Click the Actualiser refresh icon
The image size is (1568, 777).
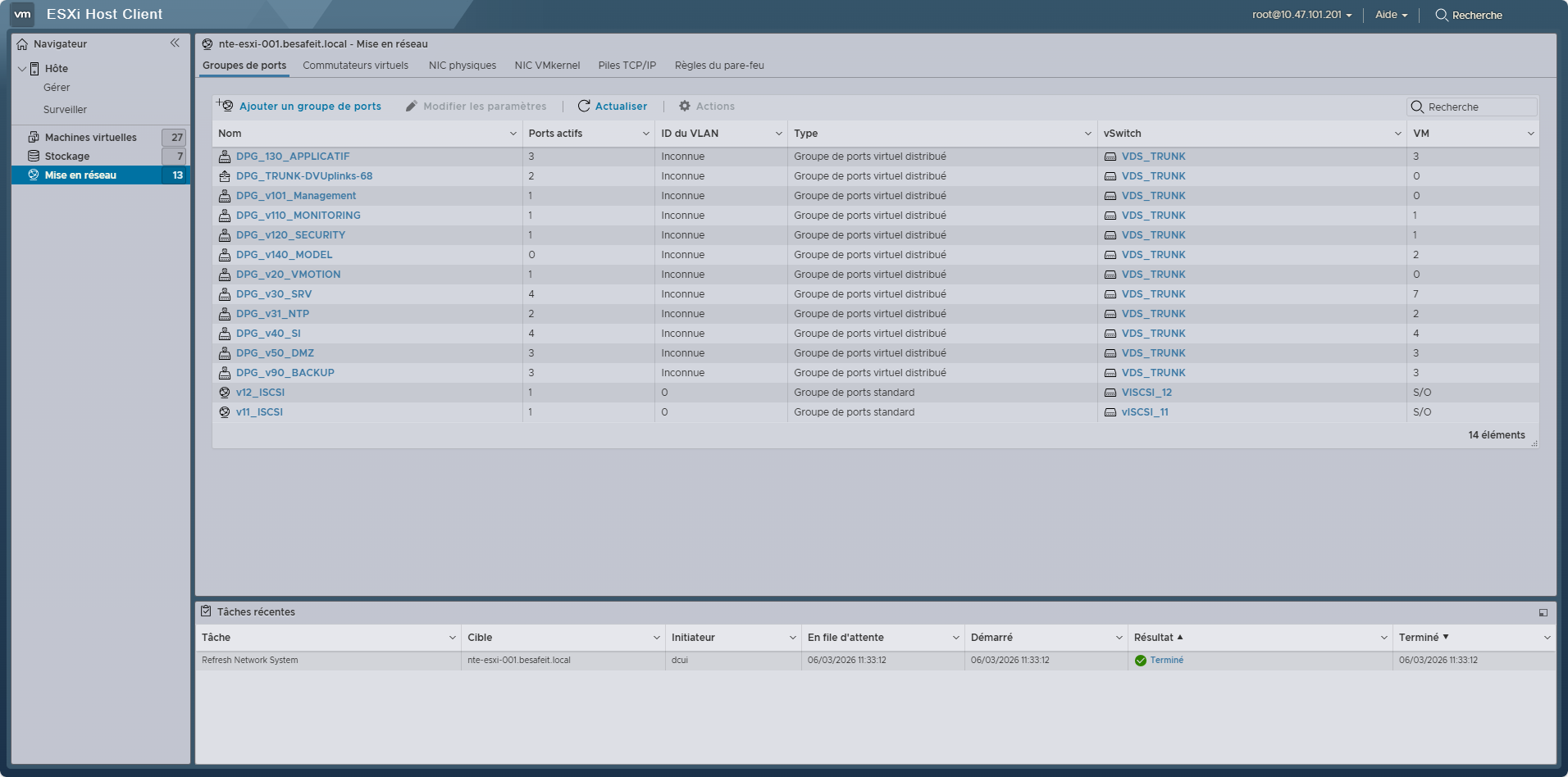pos(584,106)
